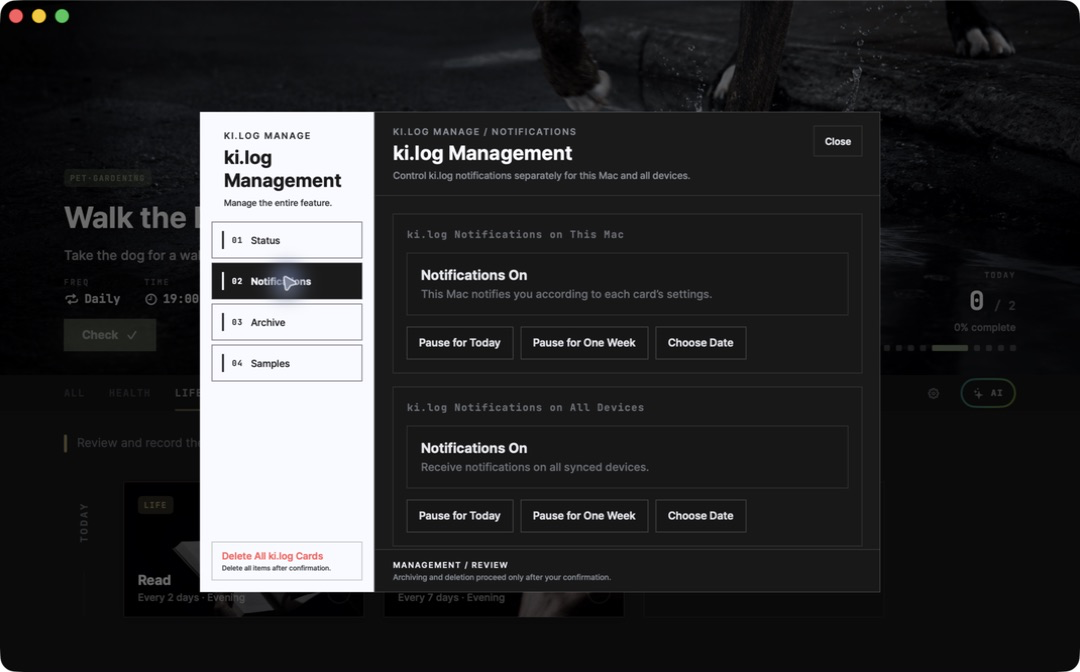Select the Notifications sidebar item

click(x=287, y=281)
